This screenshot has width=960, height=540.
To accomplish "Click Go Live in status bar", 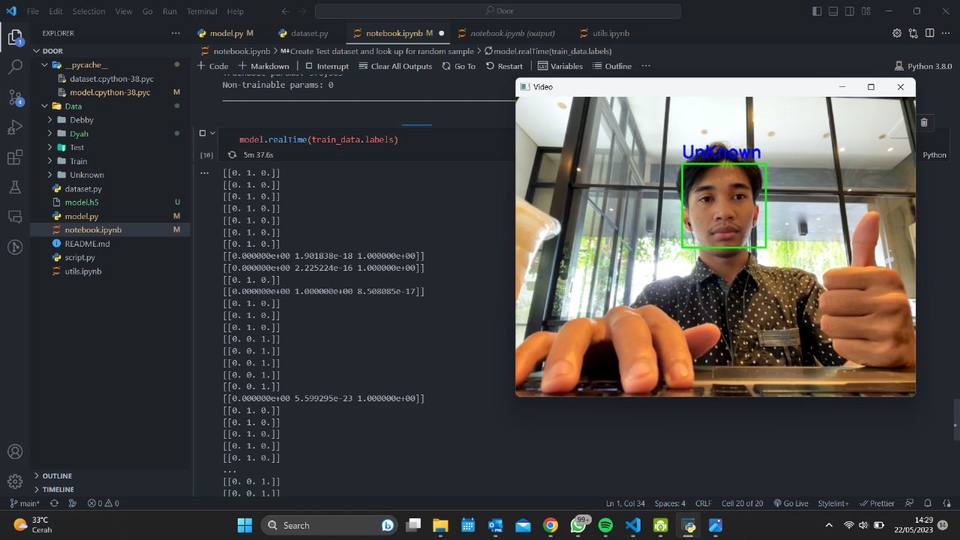I will click(791, 503).
